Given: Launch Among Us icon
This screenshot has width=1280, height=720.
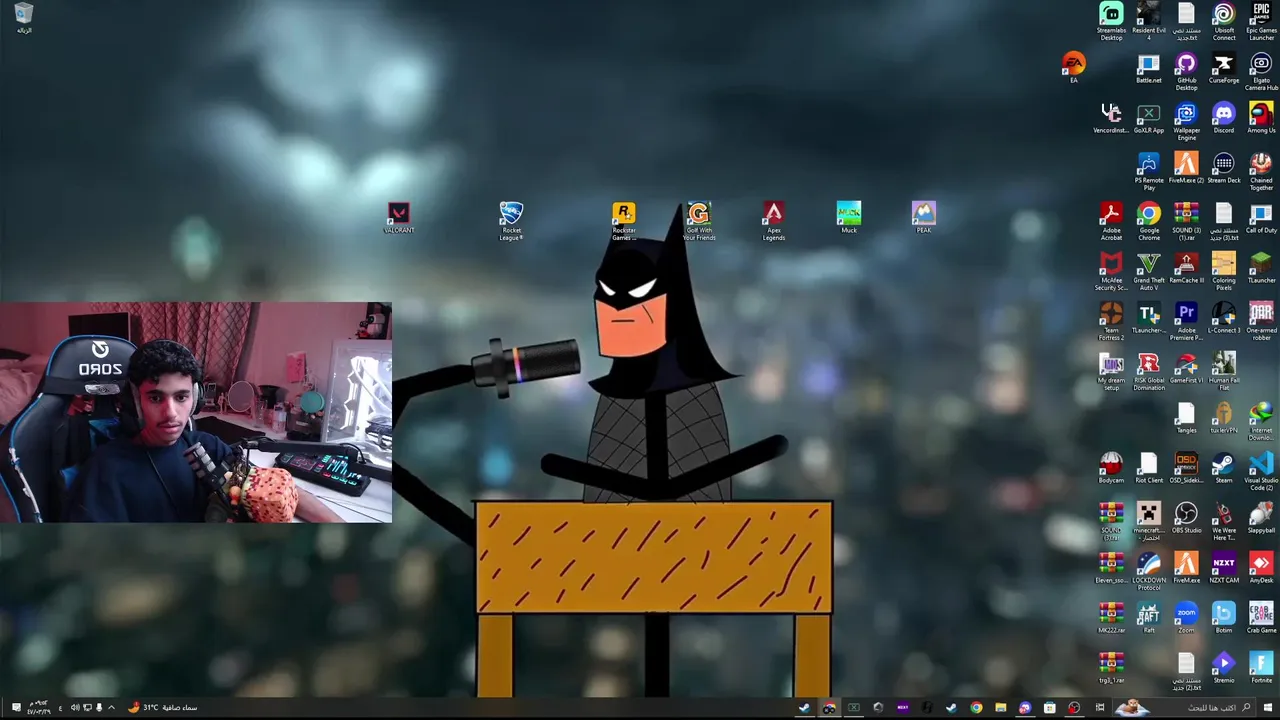Looking at the screenshot, I should coord(1261,118).
